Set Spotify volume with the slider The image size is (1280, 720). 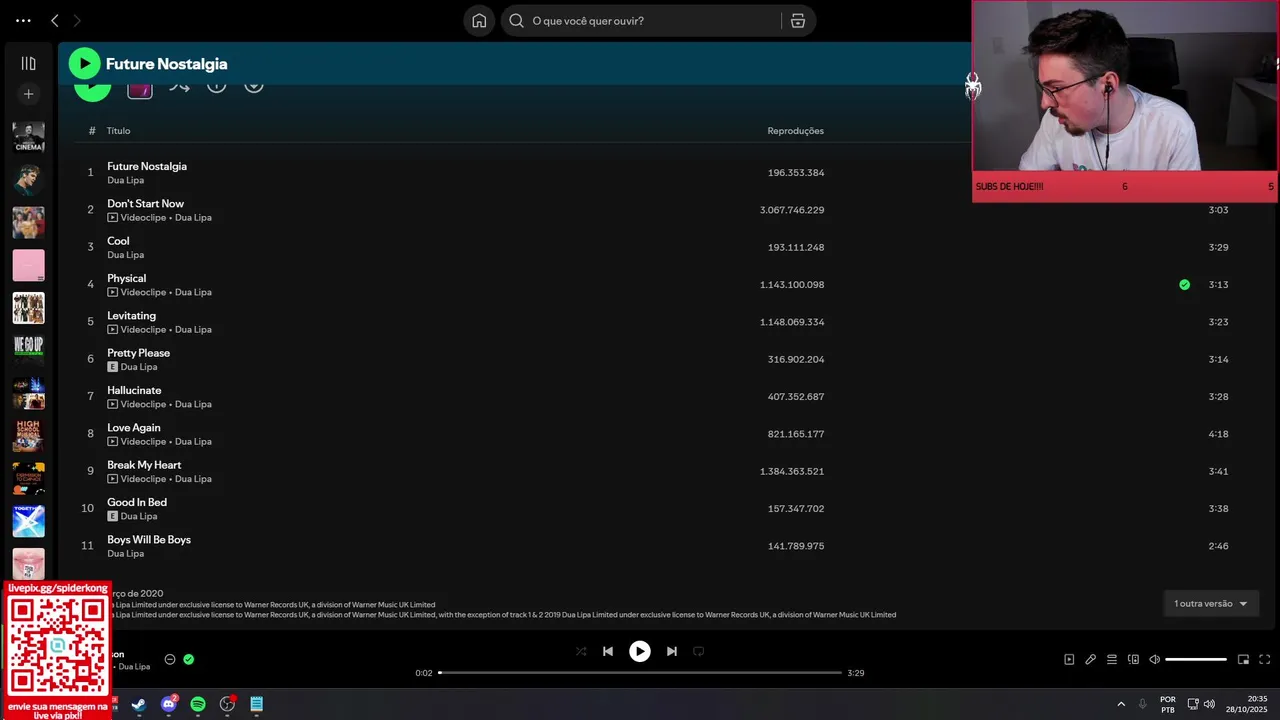tap(1196, 660)
